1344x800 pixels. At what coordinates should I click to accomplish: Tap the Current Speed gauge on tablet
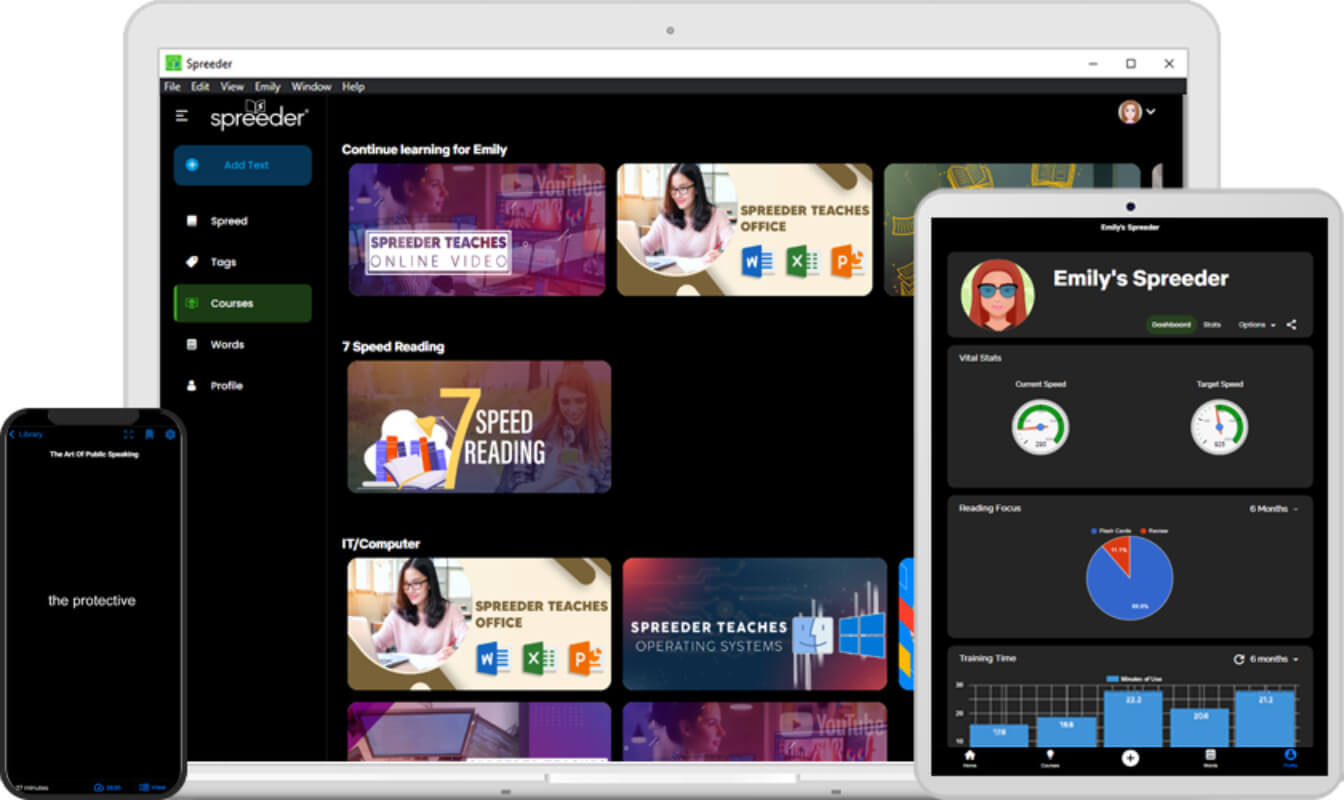point(1040,427)
